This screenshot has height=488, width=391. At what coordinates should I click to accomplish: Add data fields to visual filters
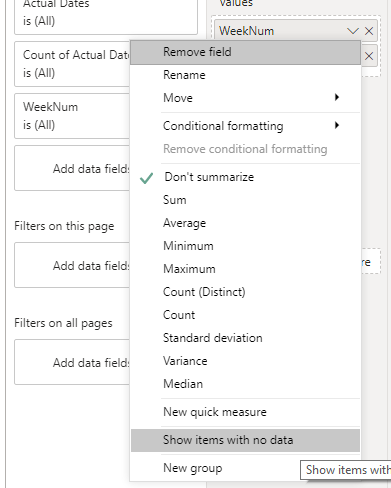coord(72,168)
